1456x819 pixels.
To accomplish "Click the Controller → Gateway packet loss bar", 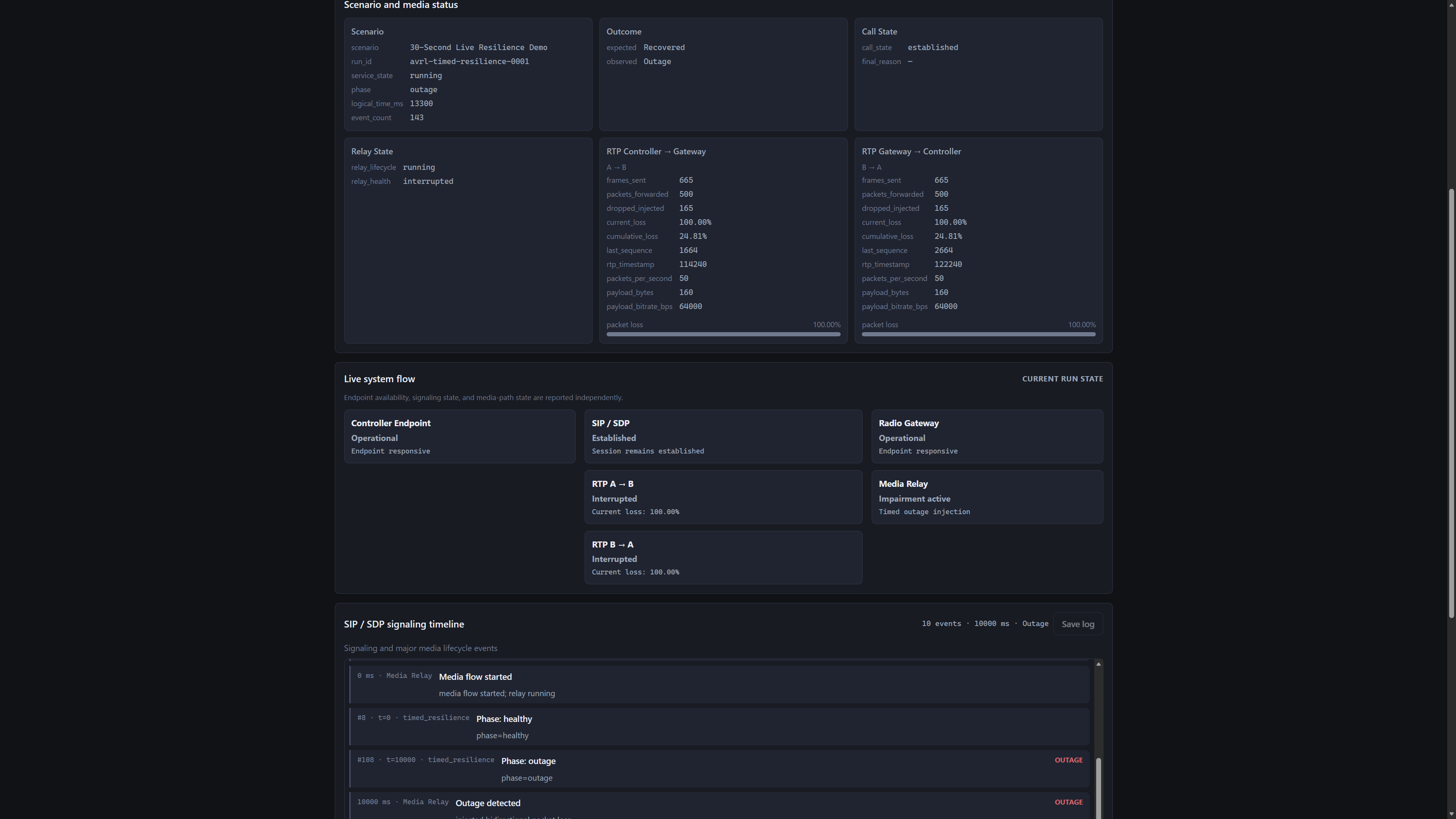I will coord(723,334).
